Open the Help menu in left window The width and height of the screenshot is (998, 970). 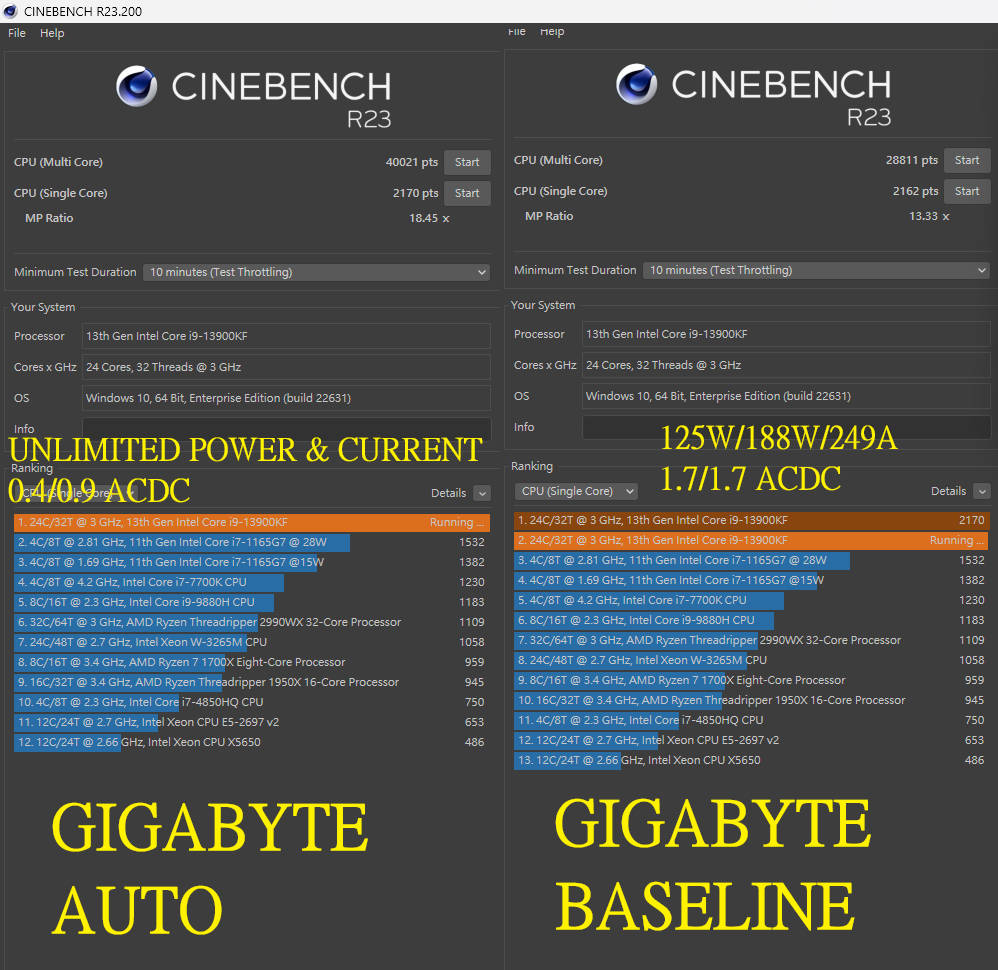coord(52,33)
